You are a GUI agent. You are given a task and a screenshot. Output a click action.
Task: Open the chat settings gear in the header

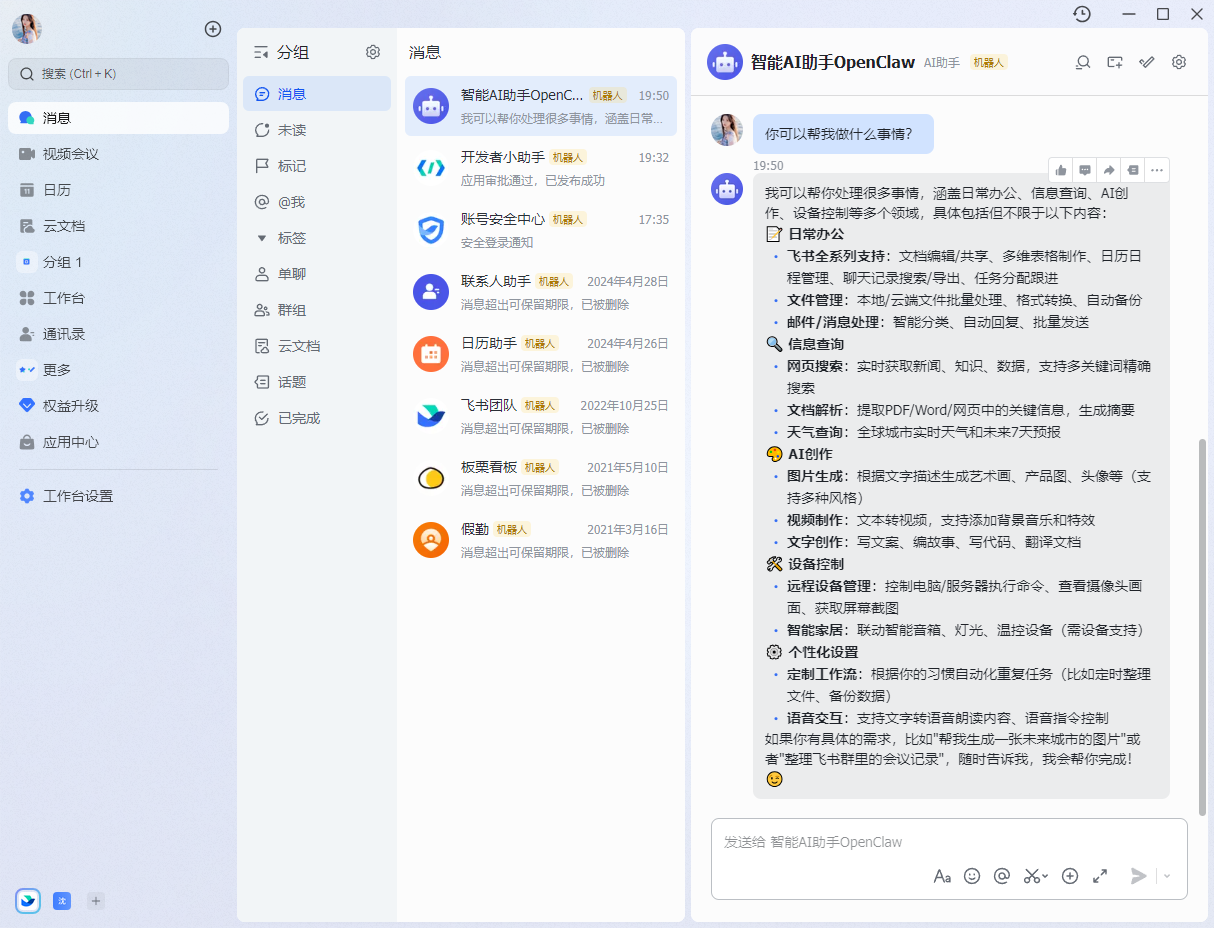pos(1179,62)
